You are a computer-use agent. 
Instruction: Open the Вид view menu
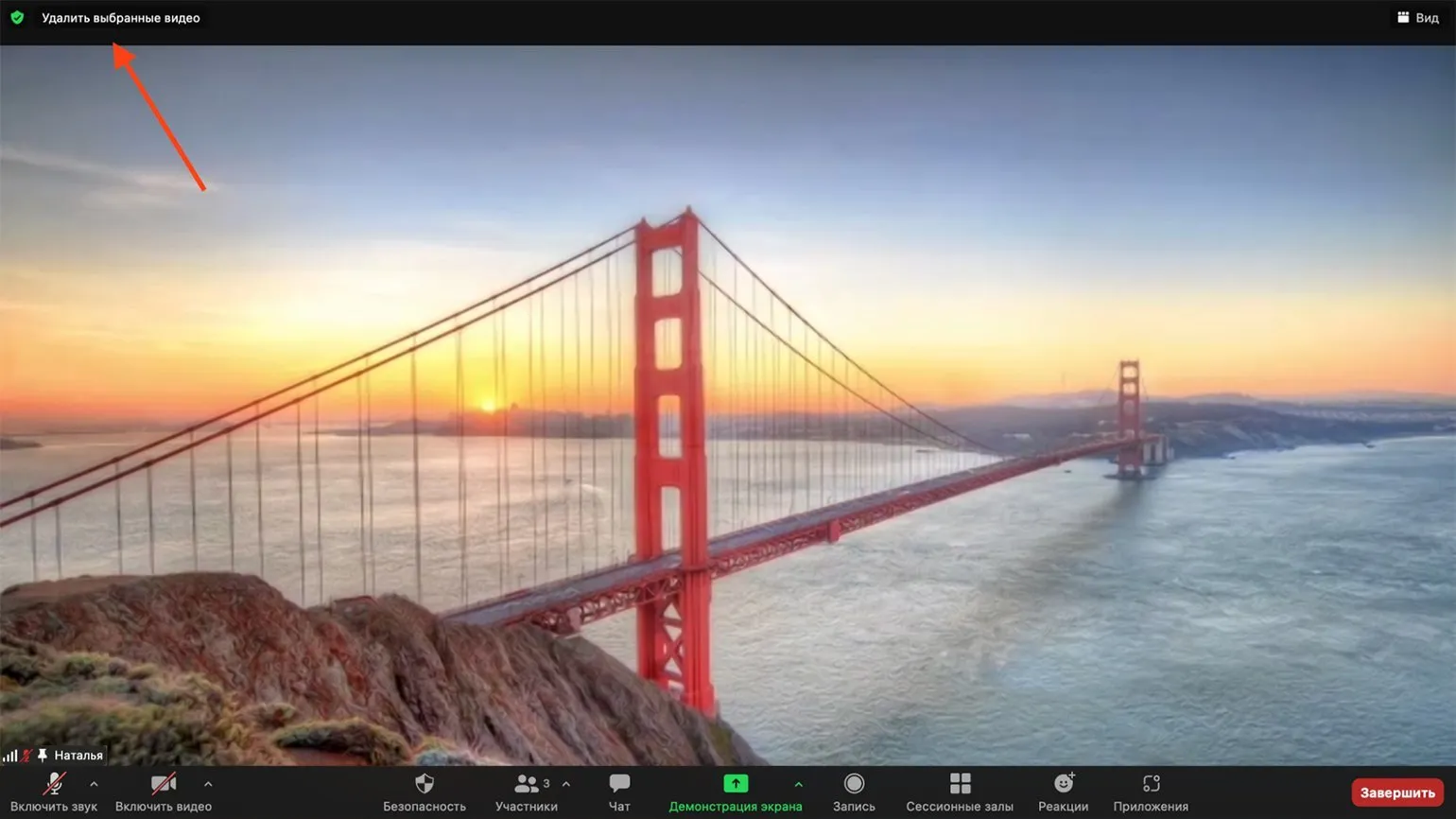(x=1417, y=18)
